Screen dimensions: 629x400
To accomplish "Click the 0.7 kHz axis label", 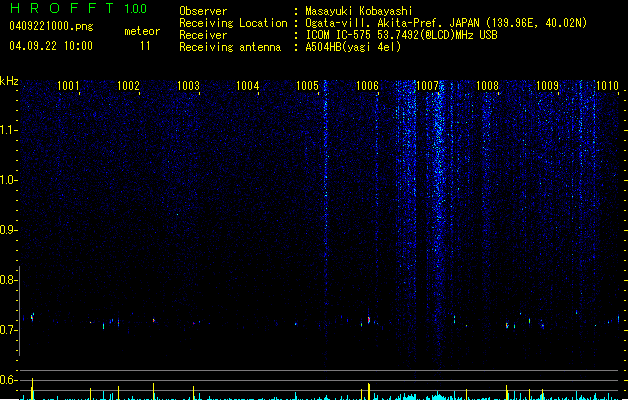I will [9, 330].
